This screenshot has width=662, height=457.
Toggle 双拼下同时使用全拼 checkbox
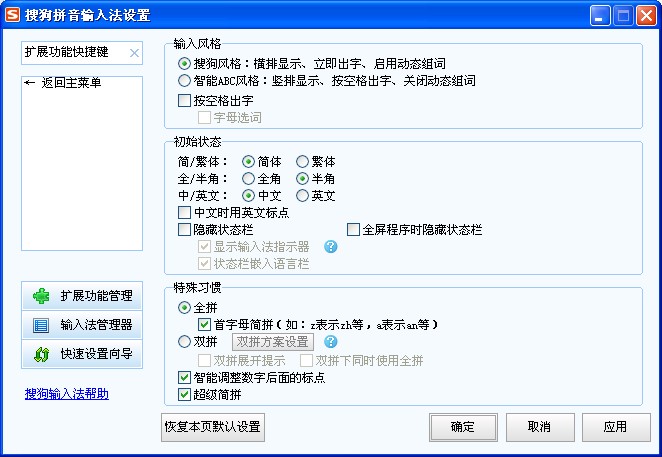(306, 361)
